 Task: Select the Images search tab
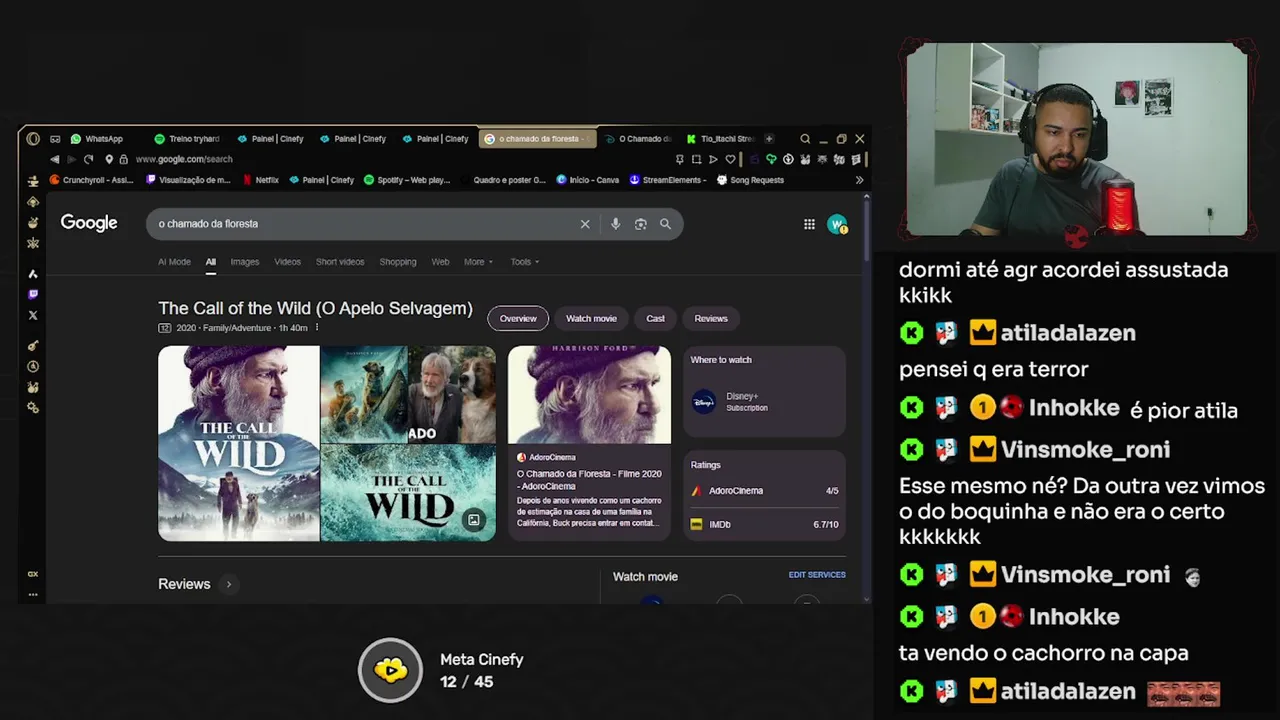coord(244,262)
